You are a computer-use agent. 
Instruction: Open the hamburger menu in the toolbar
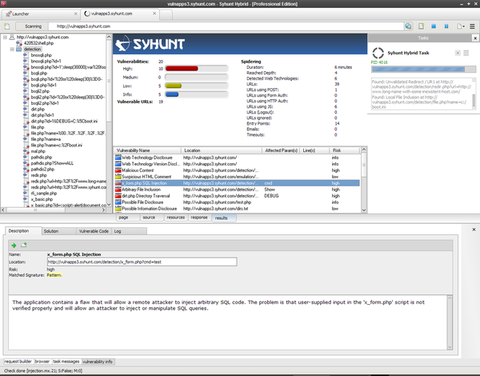click(472, 26)
